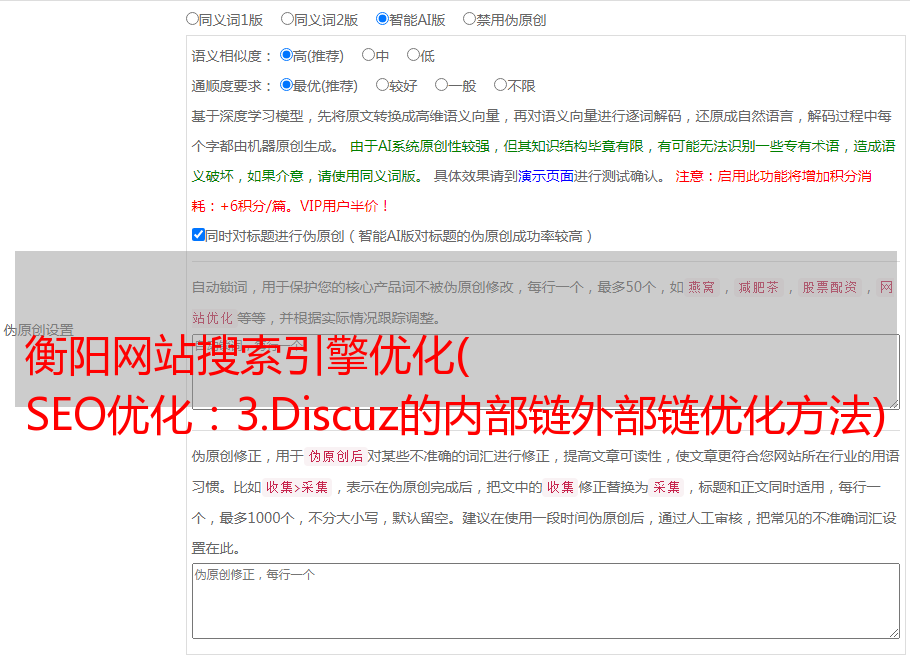This screenshot has width=911, height=658.
Task: Set 语义相似度 to 高(推荐)
Action: [286, 55]
